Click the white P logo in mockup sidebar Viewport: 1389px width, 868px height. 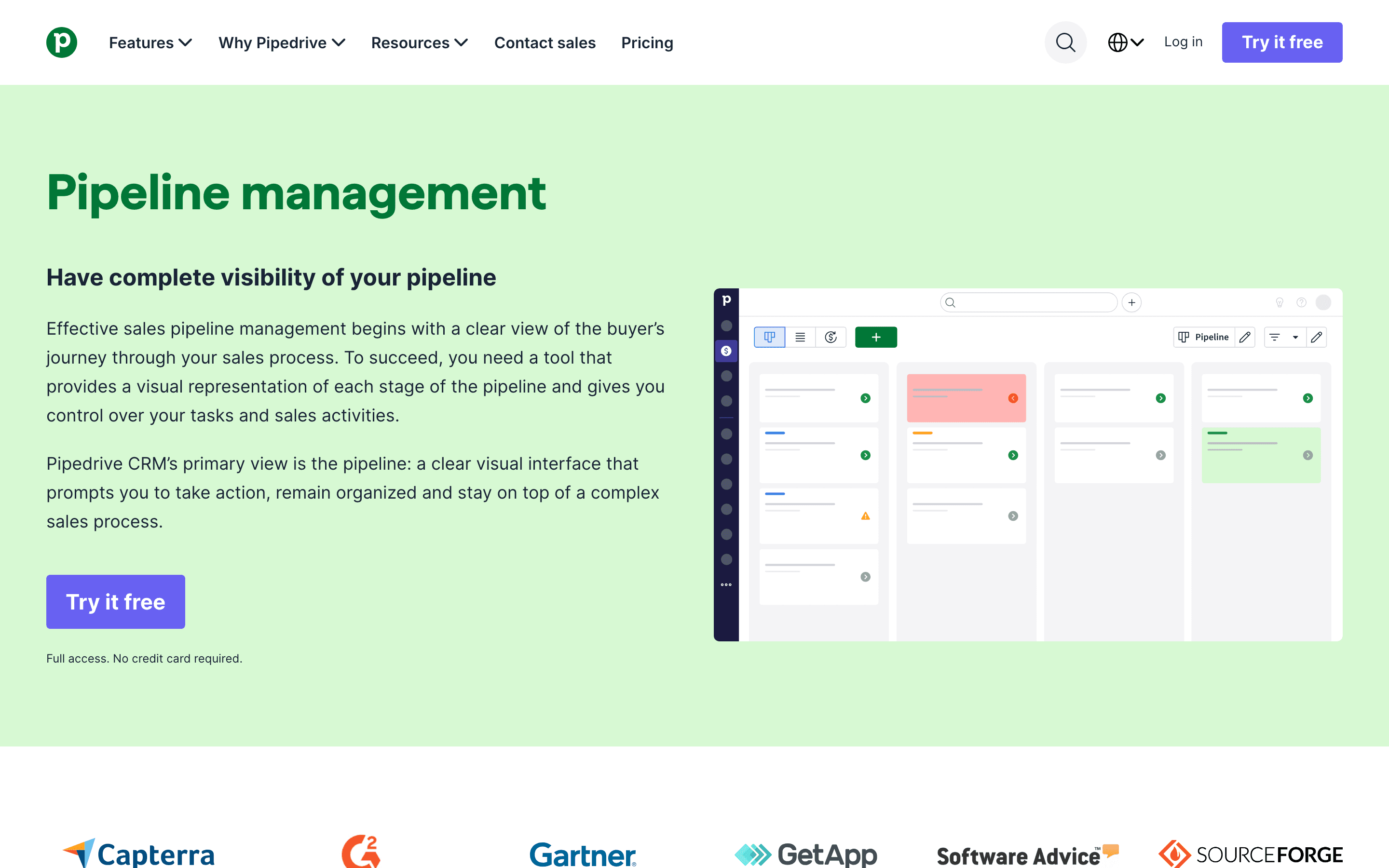click(x=726, y=300)
